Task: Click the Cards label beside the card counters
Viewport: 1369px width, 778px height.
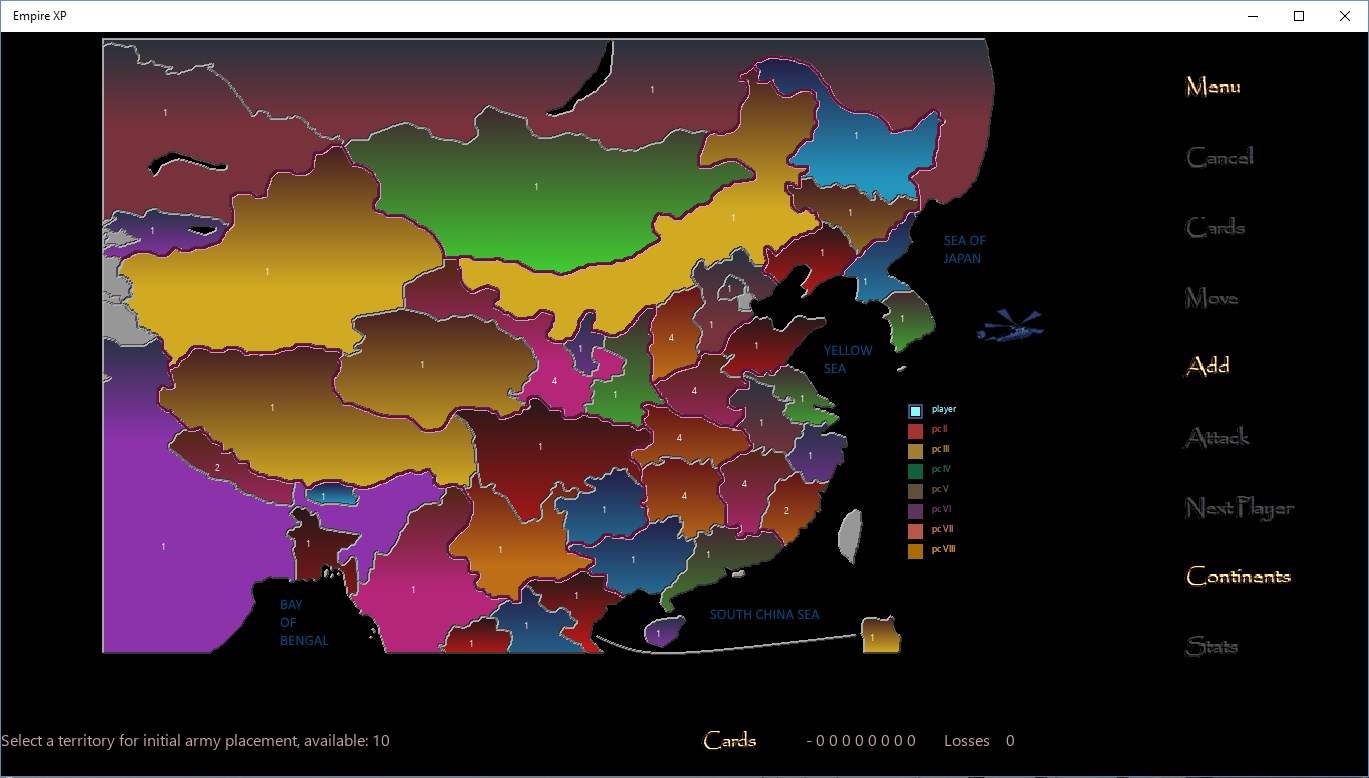Action: pos(730,741)
